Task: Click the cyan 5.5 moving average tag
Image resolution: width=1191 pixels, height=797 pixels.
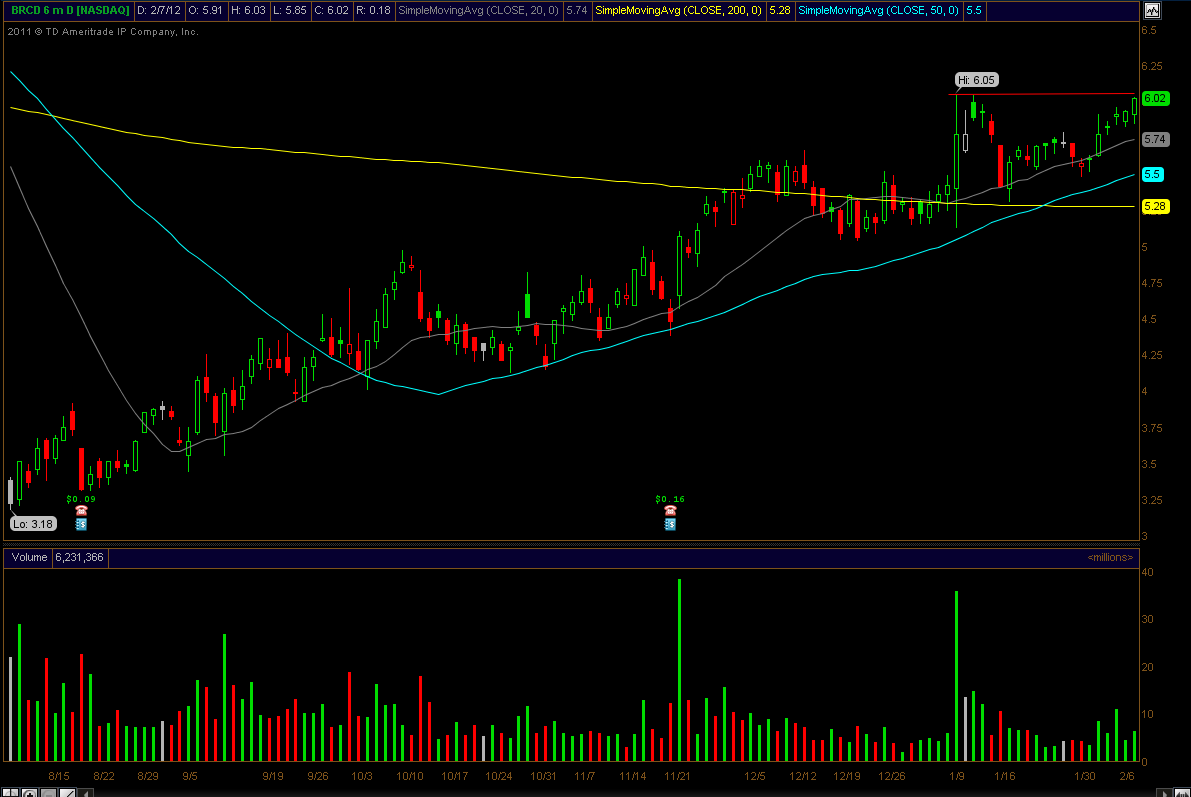Action: pos(1152,174)
